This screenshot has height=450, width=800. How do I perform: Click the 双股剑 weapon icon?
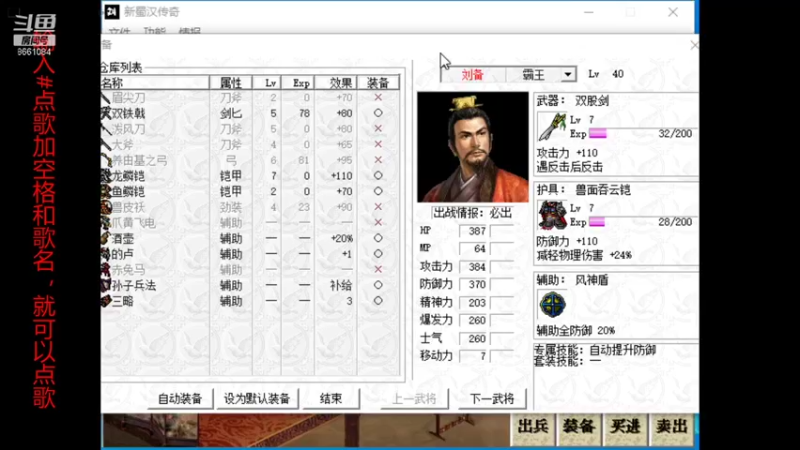tap(552, 127)
